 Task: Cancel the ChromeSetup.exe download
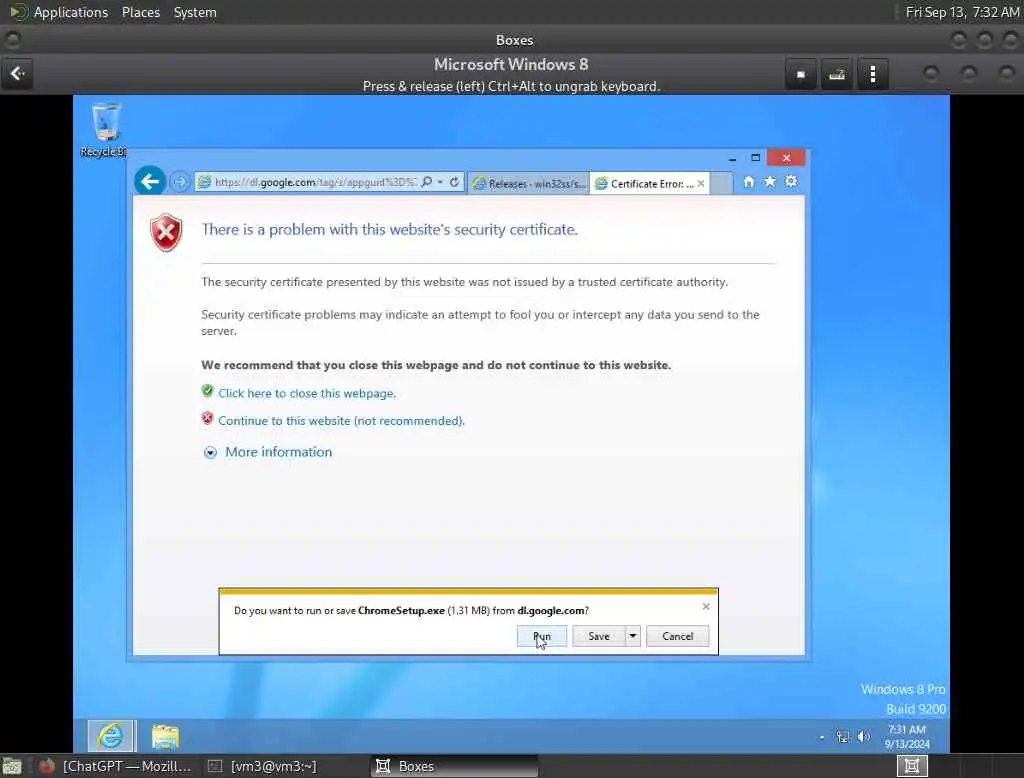(677, 636)
